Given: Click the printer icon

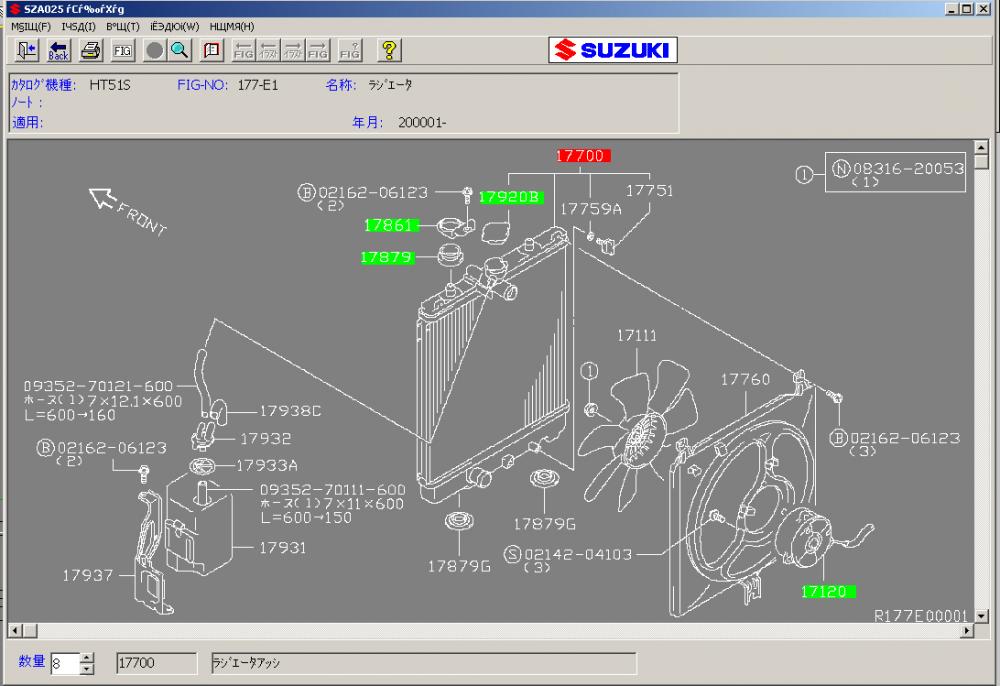Looking at the screenshot, I should (x=91, y=50).
